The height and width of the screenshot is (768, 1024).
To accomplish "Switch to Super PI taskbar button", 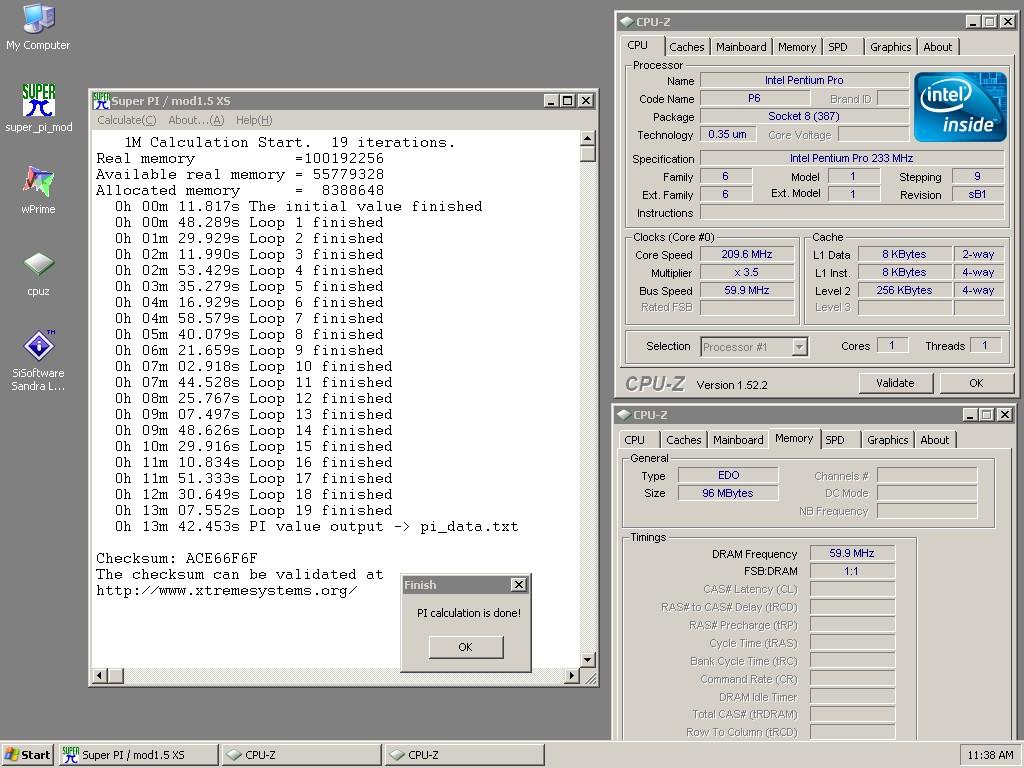I will [x=138, y=755].
